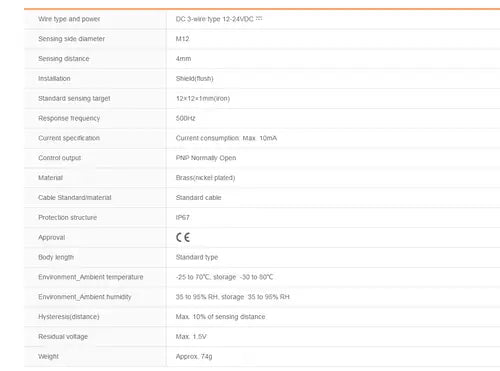Select the 12×12×1mm(iron) target value
Screen dimensions: 500x371
point(203,98)
